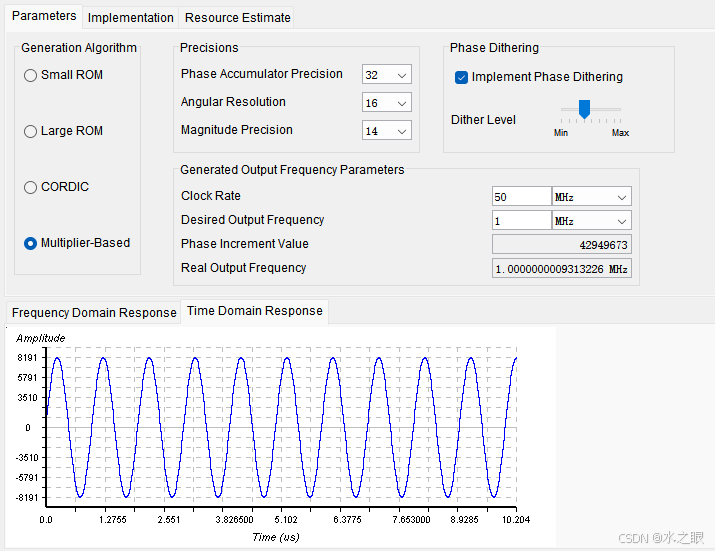The width and height of the screenshot is (715, 551).
Task: Click the Dither Level slider handle
Action: click(584, 109)
